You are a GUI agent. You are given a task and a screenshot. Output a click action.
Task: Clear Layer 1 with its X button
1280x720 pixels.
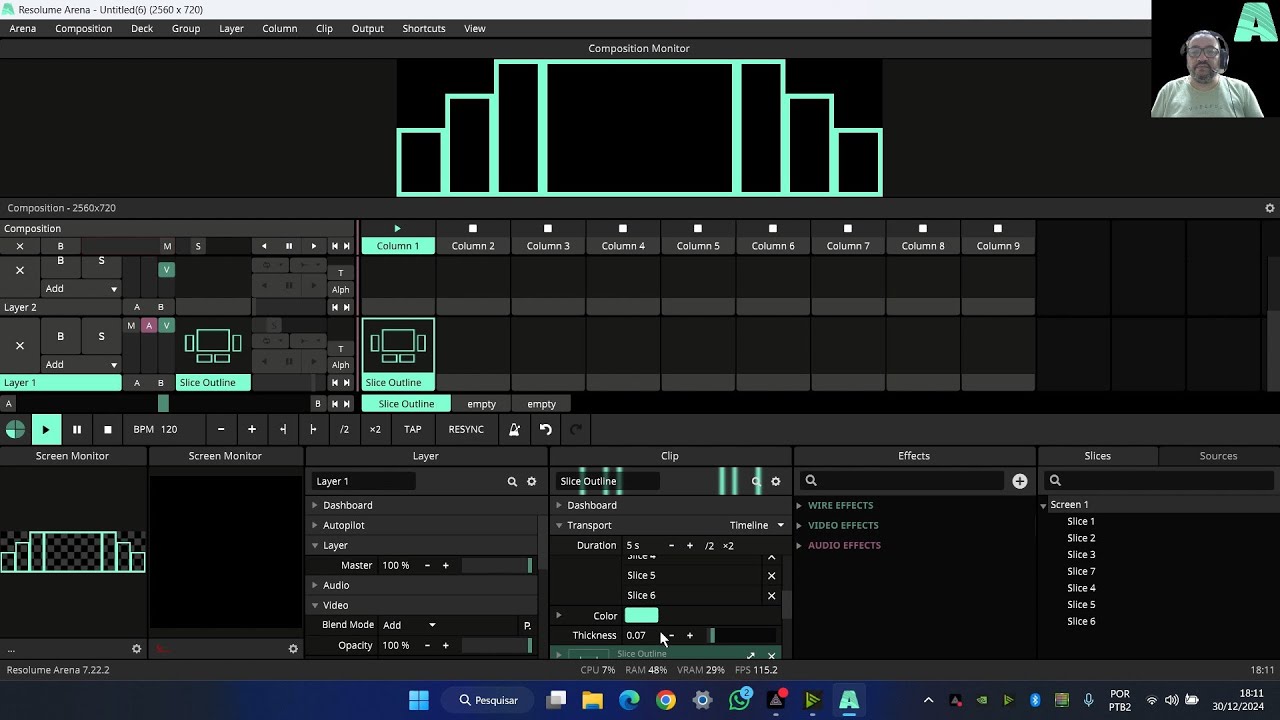coord(19,345)
